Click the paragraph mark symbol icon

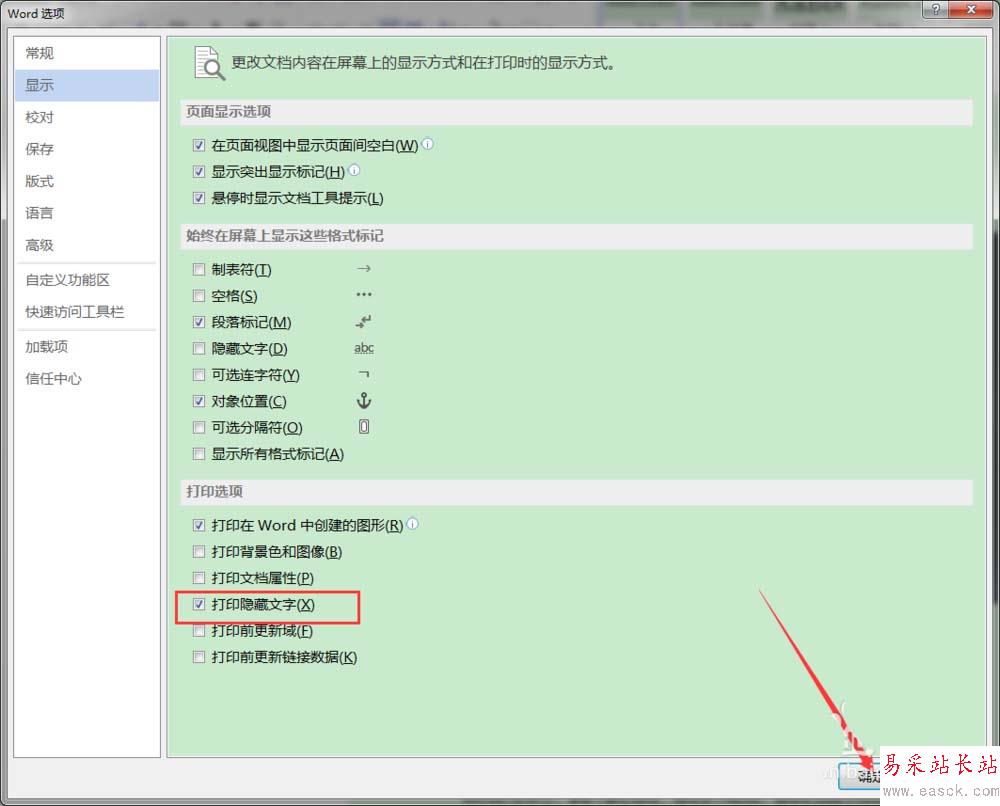[364, 321]
